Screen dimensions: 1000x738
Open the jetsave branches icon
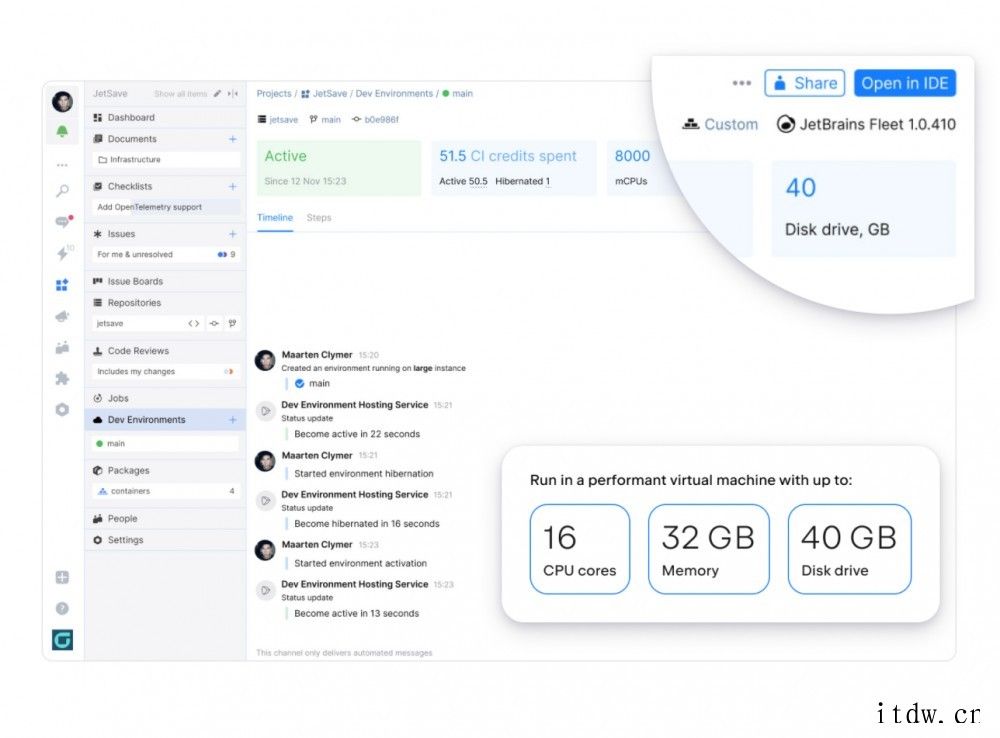pos(233,323)
